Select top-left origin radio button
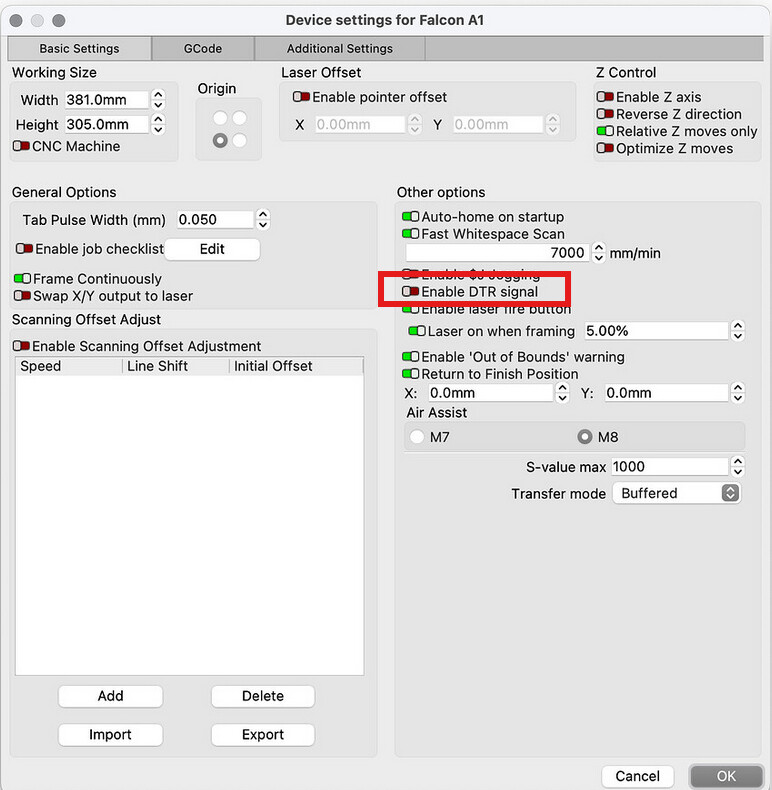This screenshot has height=790, width=772. tap(220, 118)
